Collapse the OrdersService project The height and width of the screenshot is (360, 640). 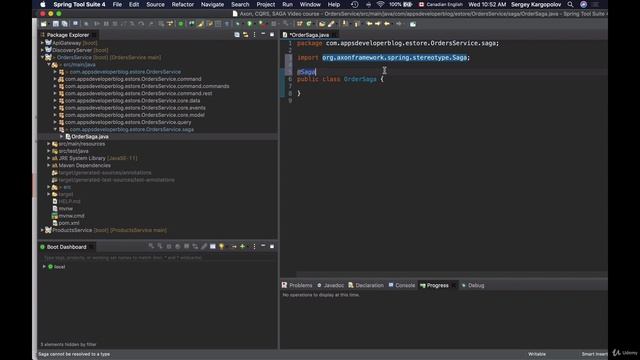pos(42,58)
